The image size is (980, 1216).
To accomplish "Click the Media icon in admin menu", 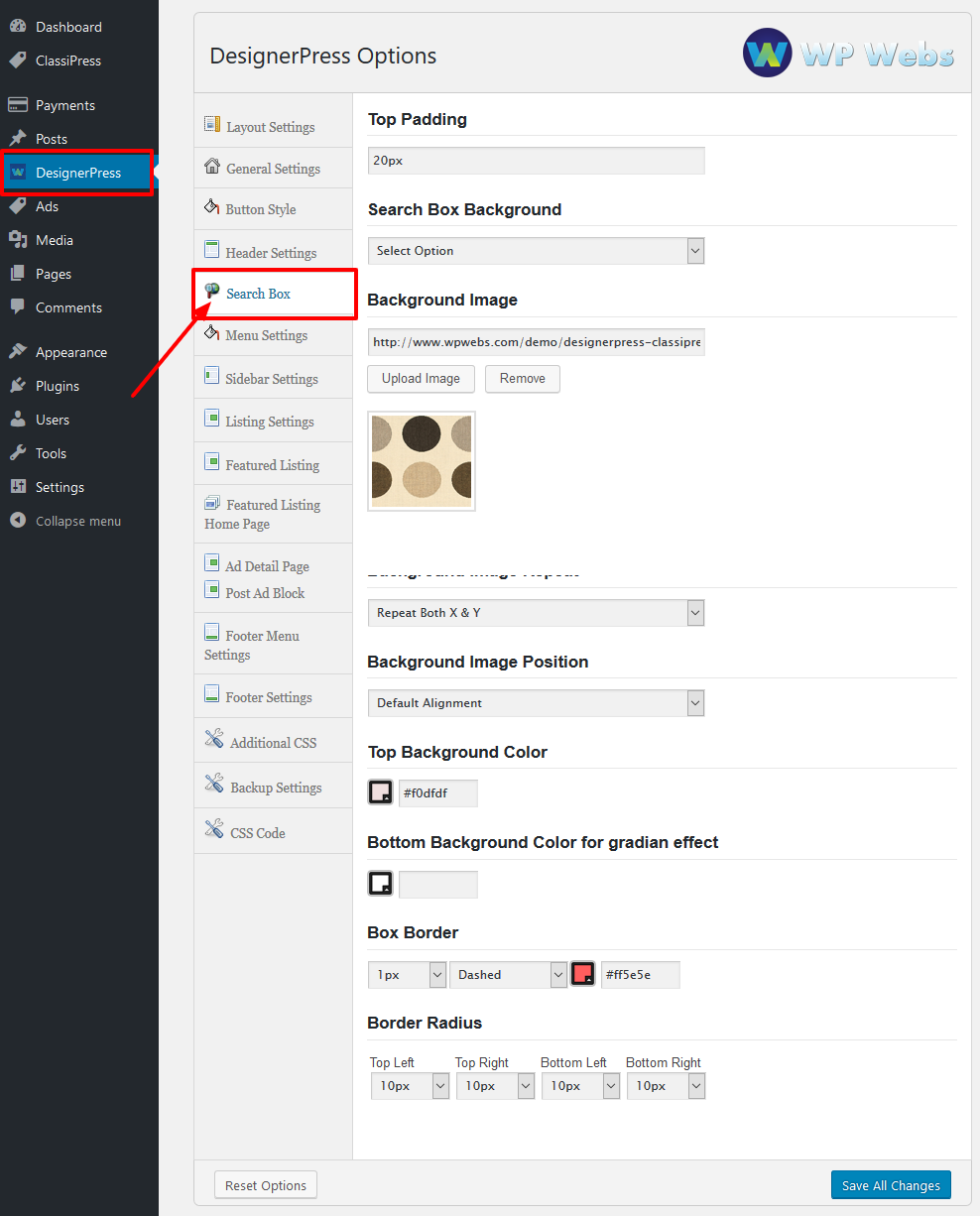I will (18, 240).
